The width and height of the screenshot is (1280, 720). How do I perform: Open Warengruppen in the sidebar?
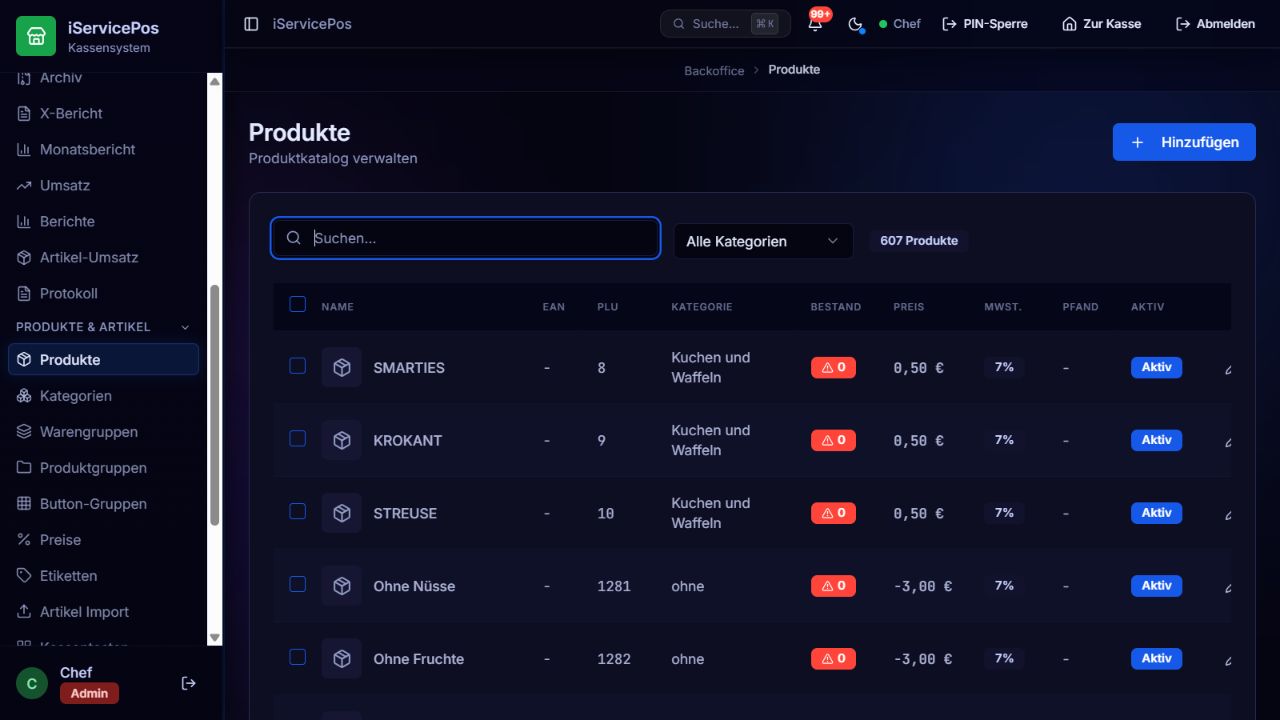(104, 432)
